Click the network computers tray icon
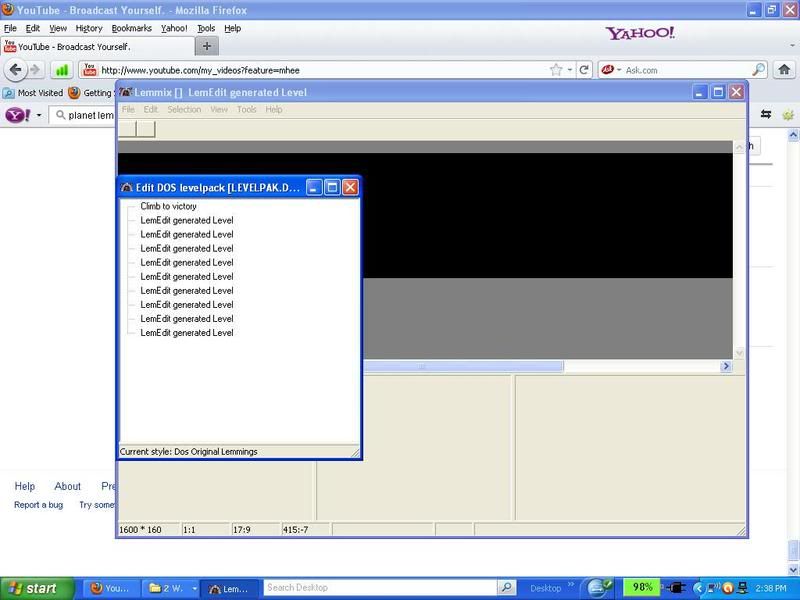Image resolution: width=800 pixels, height=600 pixels. (742, 588)
